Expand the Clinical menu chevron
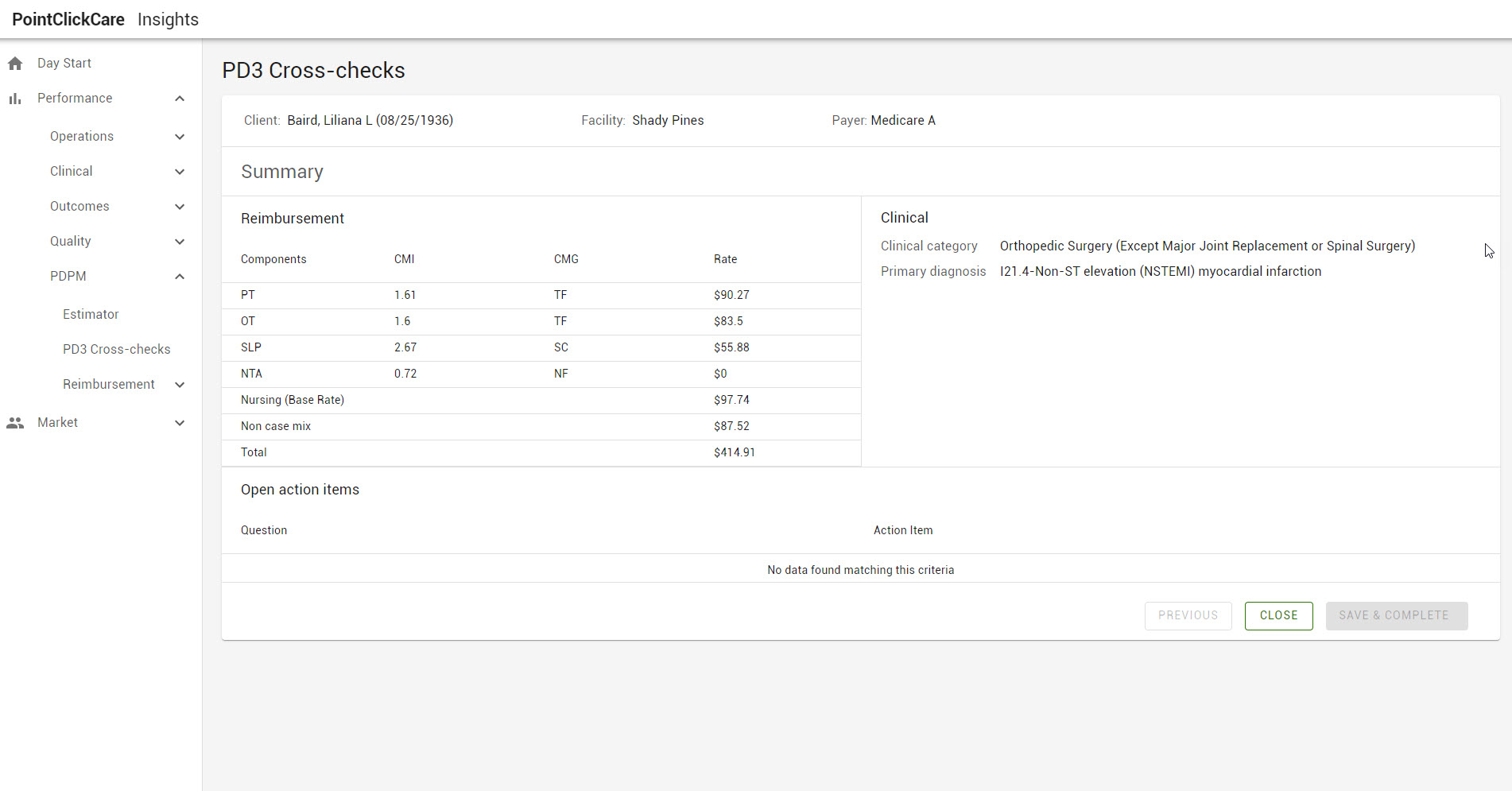Viewport: 1512px width, 791px height. tap(180, 172)
